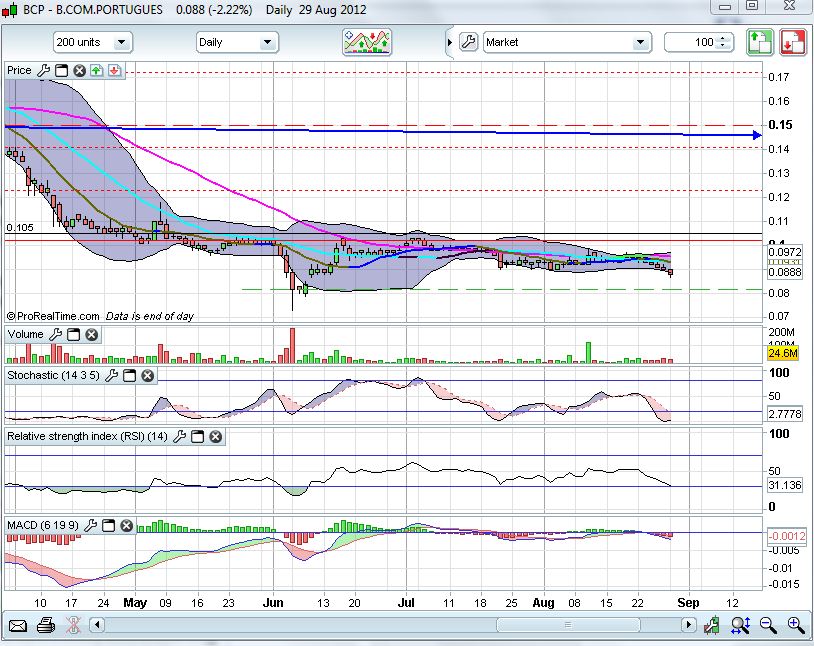Zoom in the chart with the plus magnifier

[796, 625]
